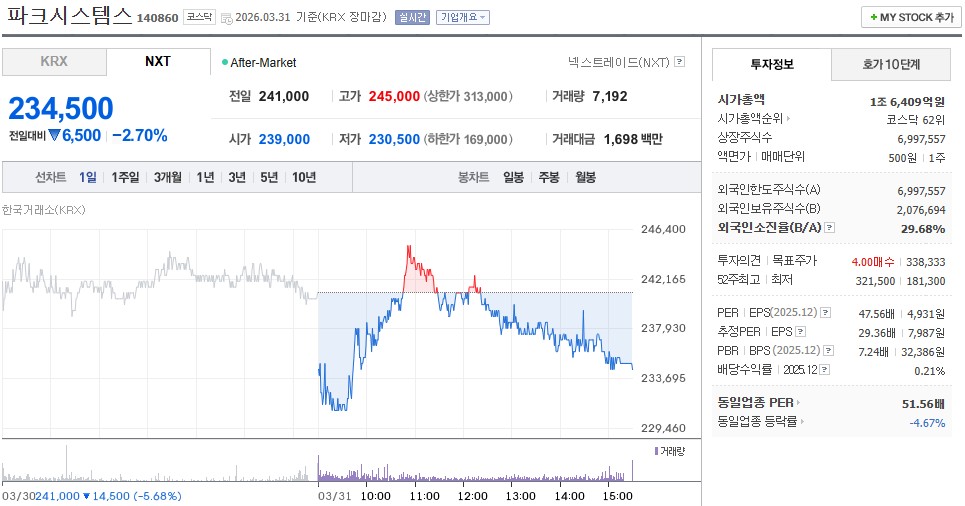Click the help icon next to 추정PER EPS

(799, 332)
